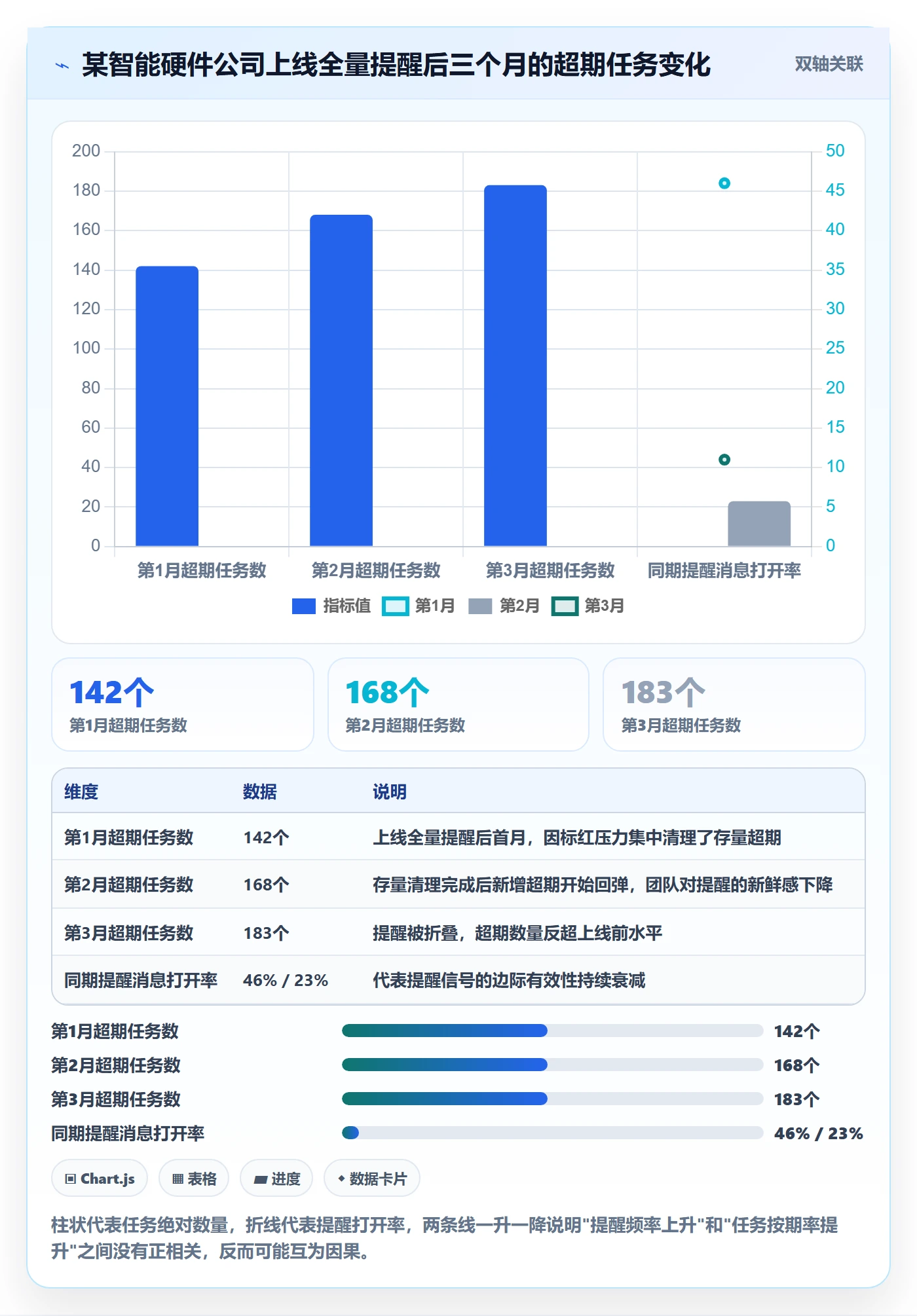Open the 183个 stat card
917x1316 pixels.
tap(734, 704)
